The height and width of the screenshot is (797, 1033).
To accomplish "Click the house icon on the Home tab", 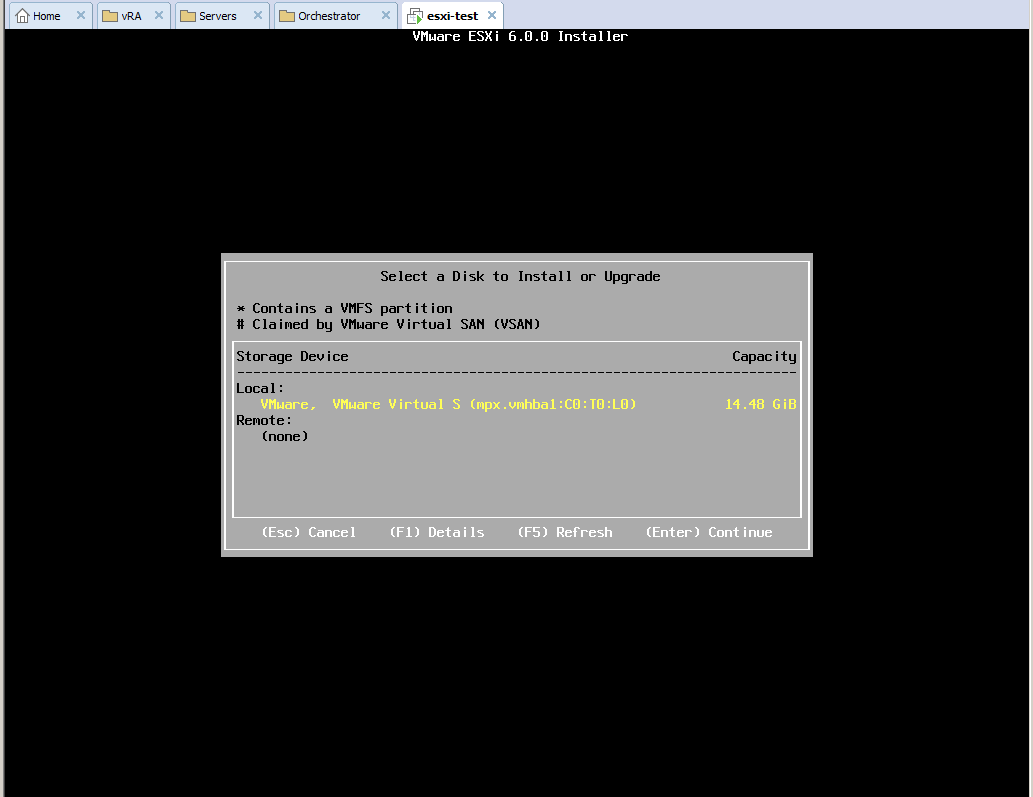I will (x=22, y=15).
